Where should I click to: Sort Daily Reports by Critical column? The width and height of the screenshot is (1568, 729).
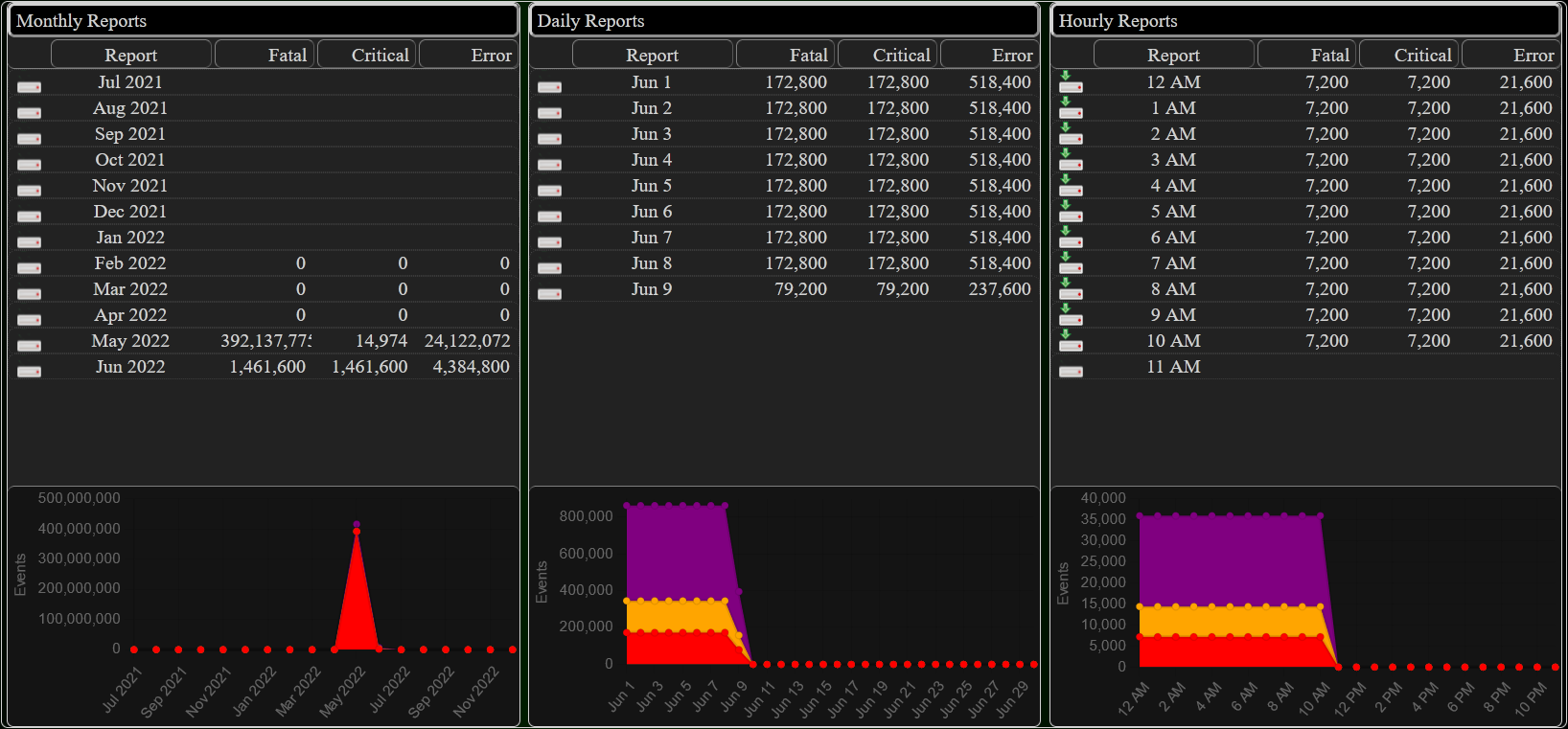click(x=888, y=55)
